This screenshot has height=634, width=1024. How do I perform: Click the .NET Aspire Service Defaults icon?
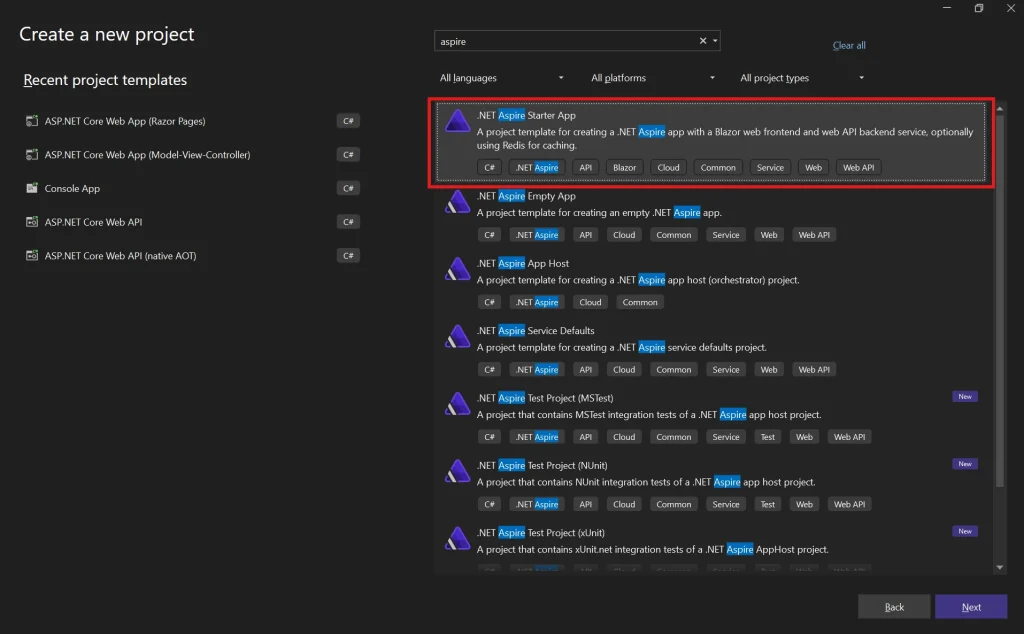(457, 336)
